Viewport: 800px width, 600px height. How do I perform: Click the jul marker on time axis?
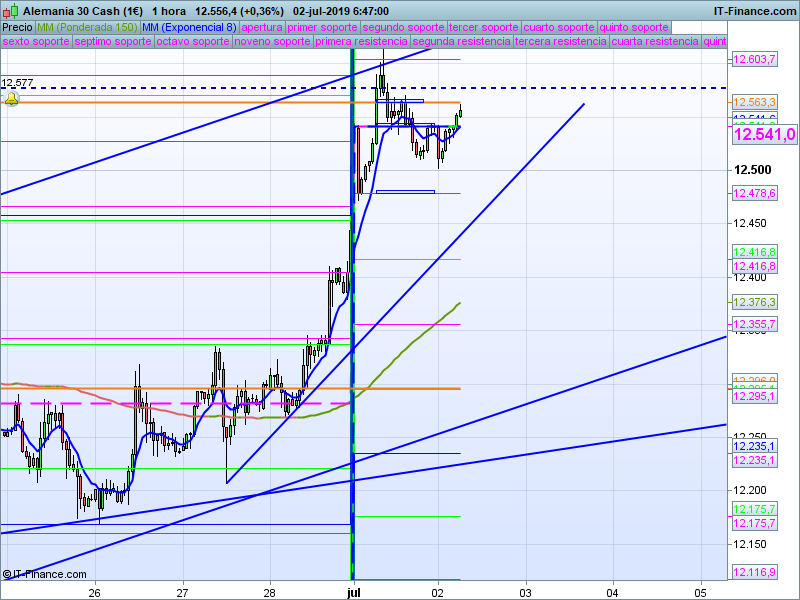pyautogui.click(x=353, y=593)
